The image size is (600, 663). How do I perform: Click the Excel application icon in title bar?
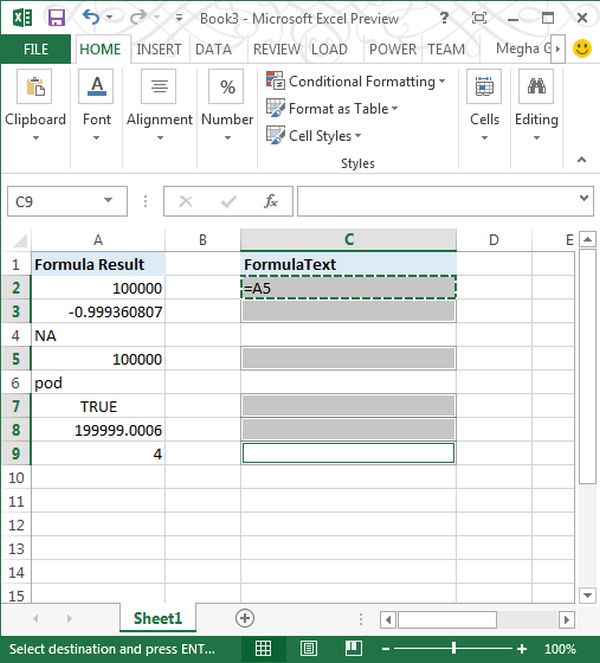coord(22,18)
